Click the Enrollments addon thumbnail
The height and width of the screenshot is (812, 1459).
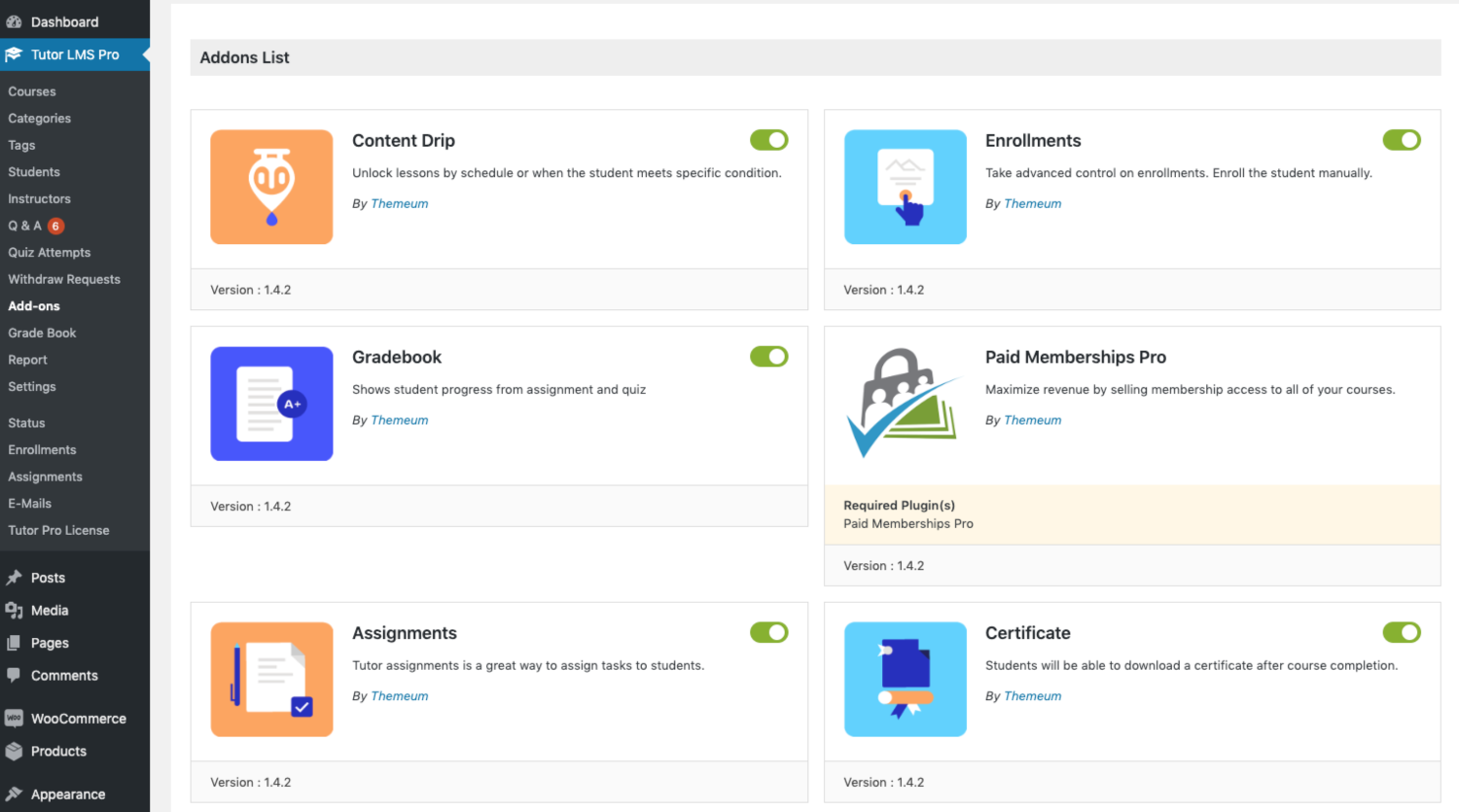(906, 187)
